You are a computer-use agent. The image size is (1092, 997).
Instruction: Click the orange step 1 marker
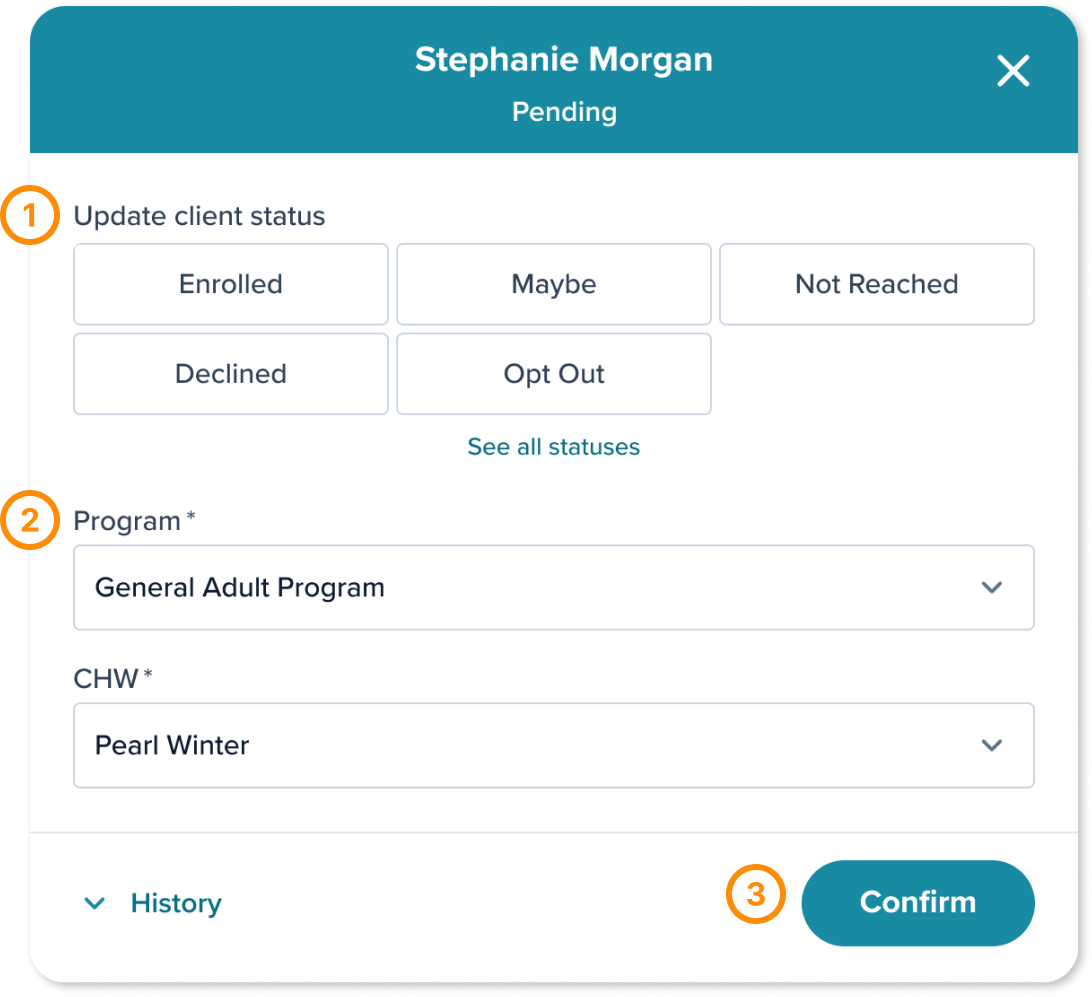click(31, 216)
